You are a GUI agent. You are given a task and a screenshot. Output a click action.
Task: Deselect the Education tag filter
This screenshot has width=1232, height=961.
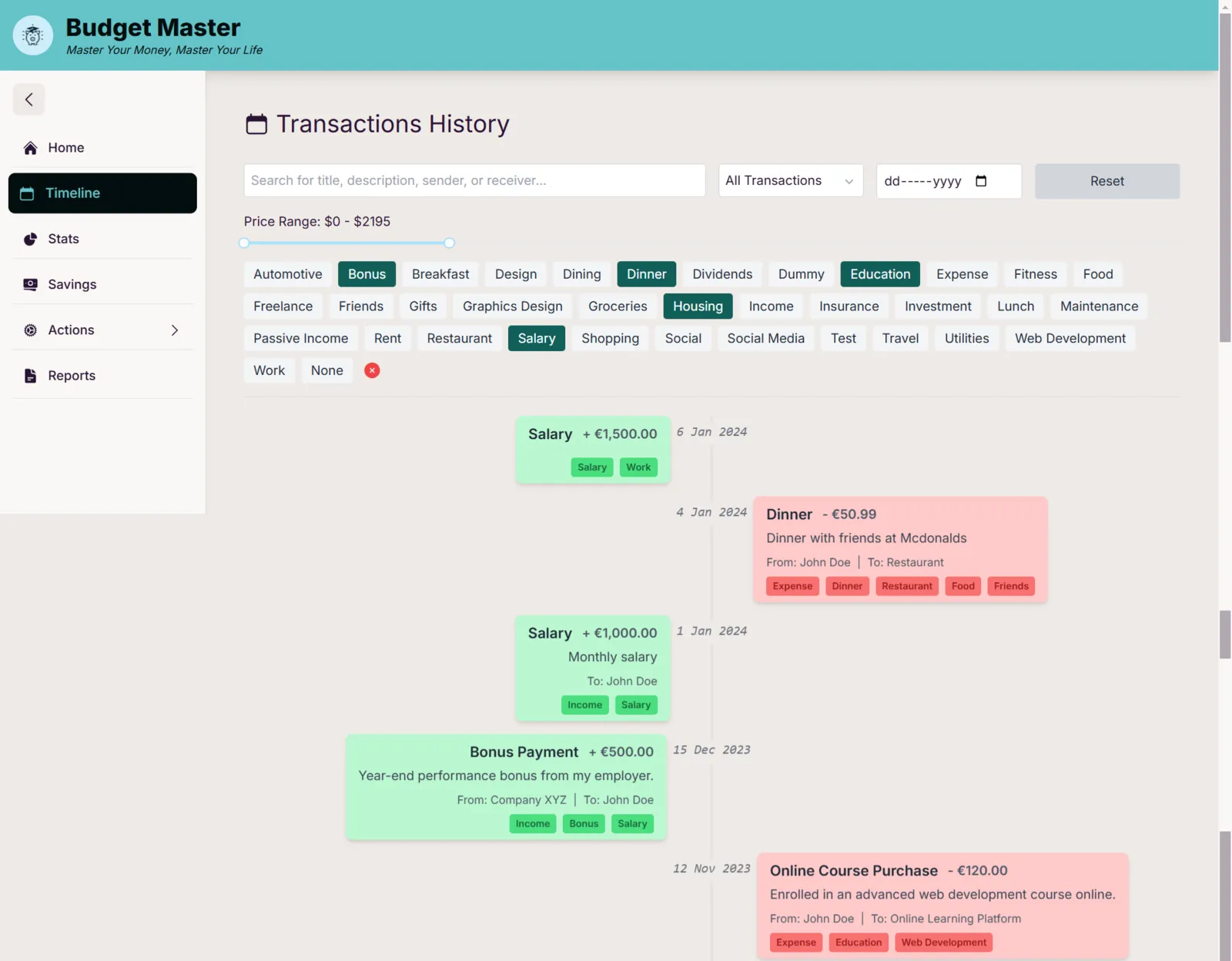(x=880, y=274)
